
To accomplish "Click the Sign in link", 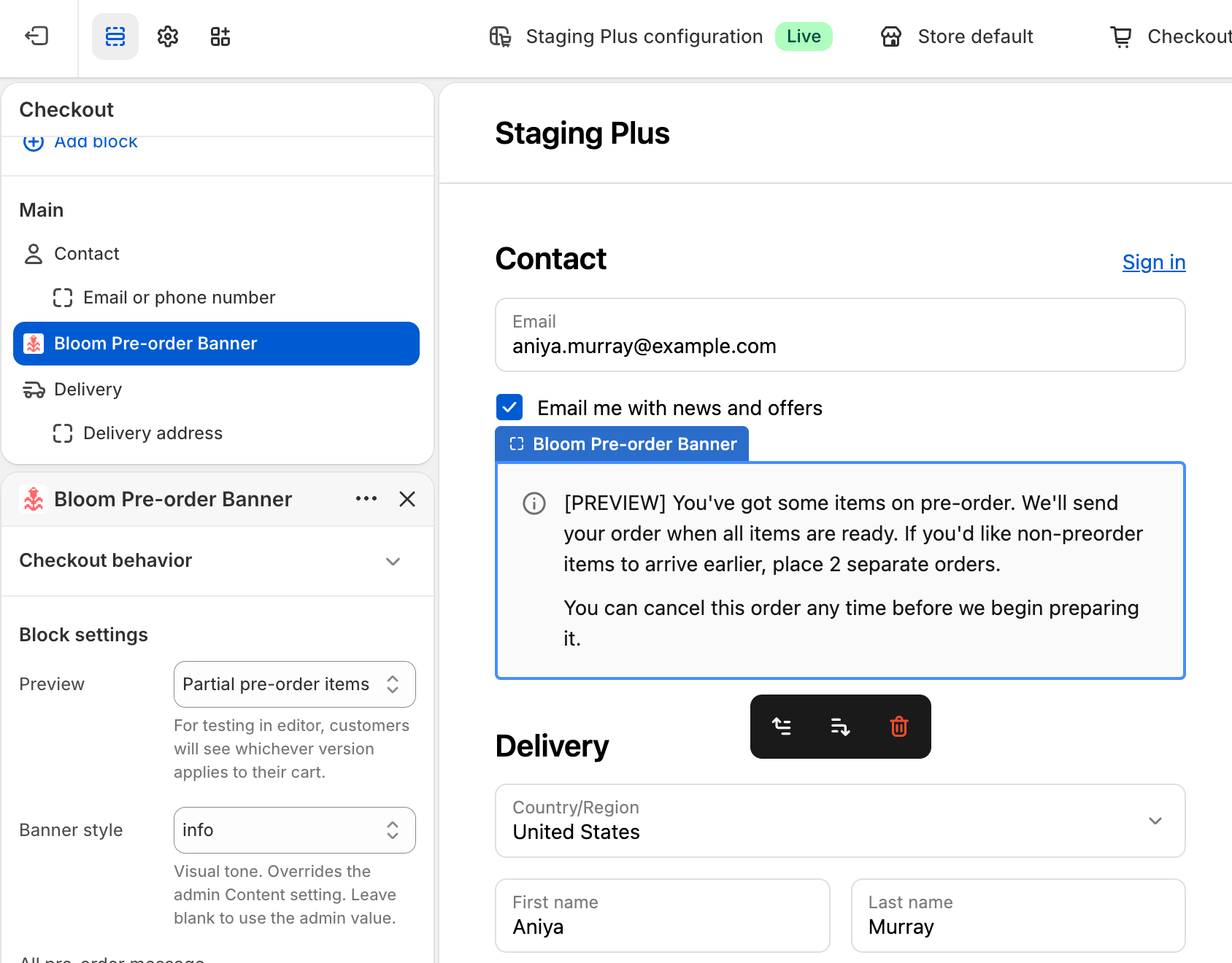I will tap(1154, 262).
